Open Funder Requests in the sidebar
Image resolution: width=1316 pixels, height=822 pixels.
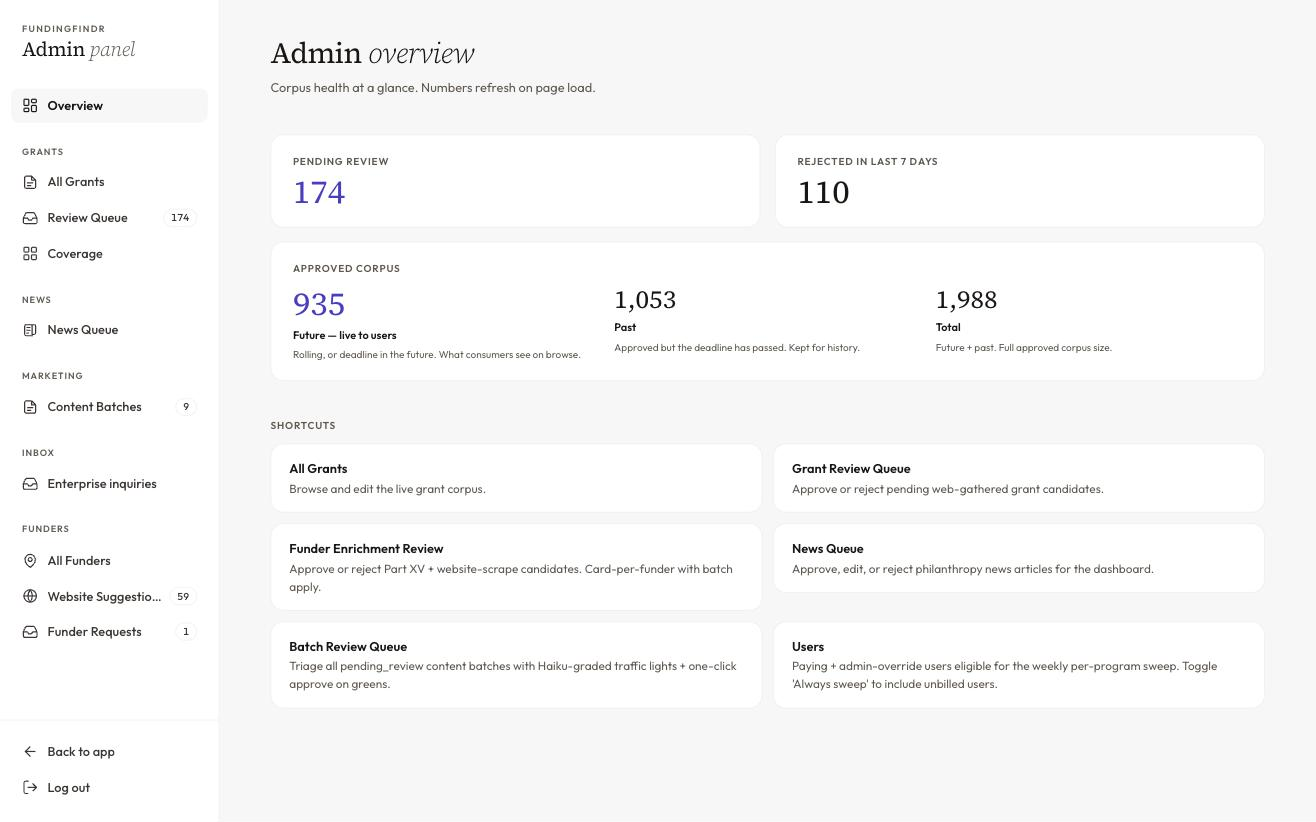[109, 632]
